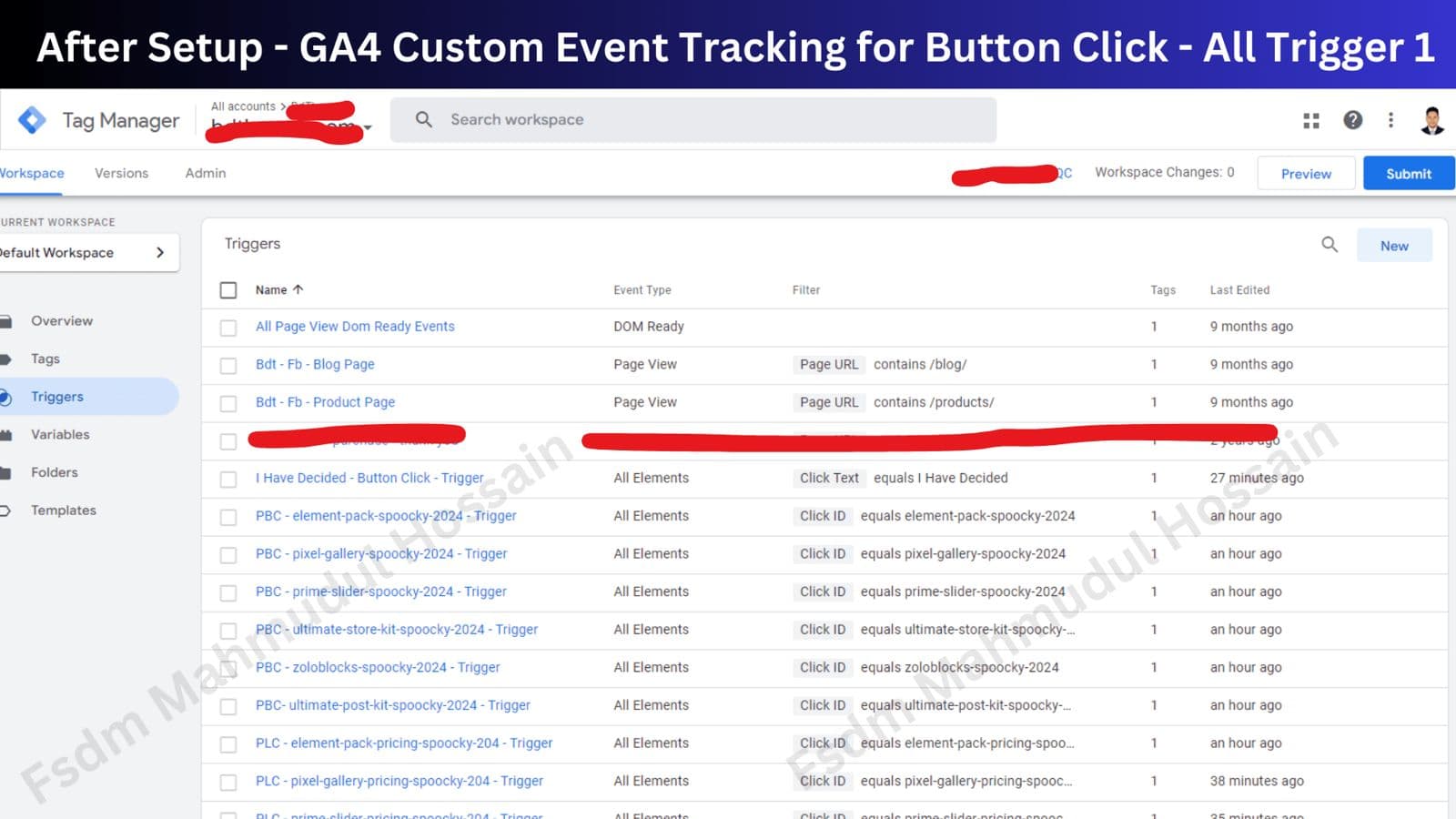The image size is (1456, 819).
Task: Click the user account avatar
Action: 1432,120
